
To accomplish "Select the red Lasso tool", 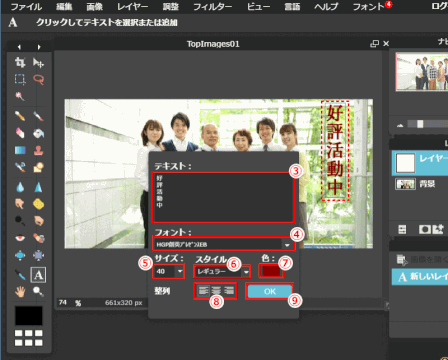I will [x=38, y=79].
